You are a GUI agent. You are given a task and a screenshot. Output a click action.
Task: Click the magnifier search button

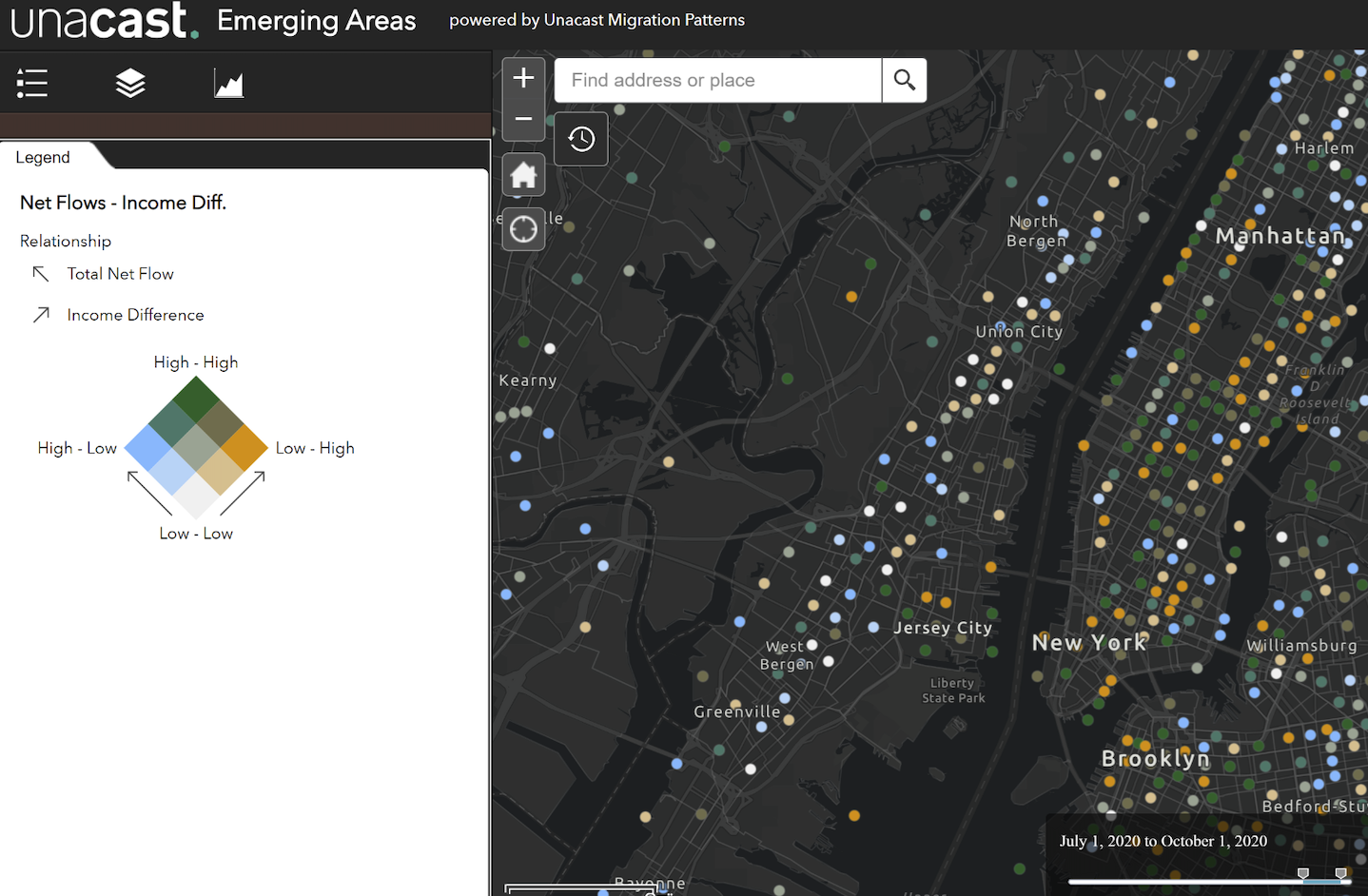[x=904, y=80]
